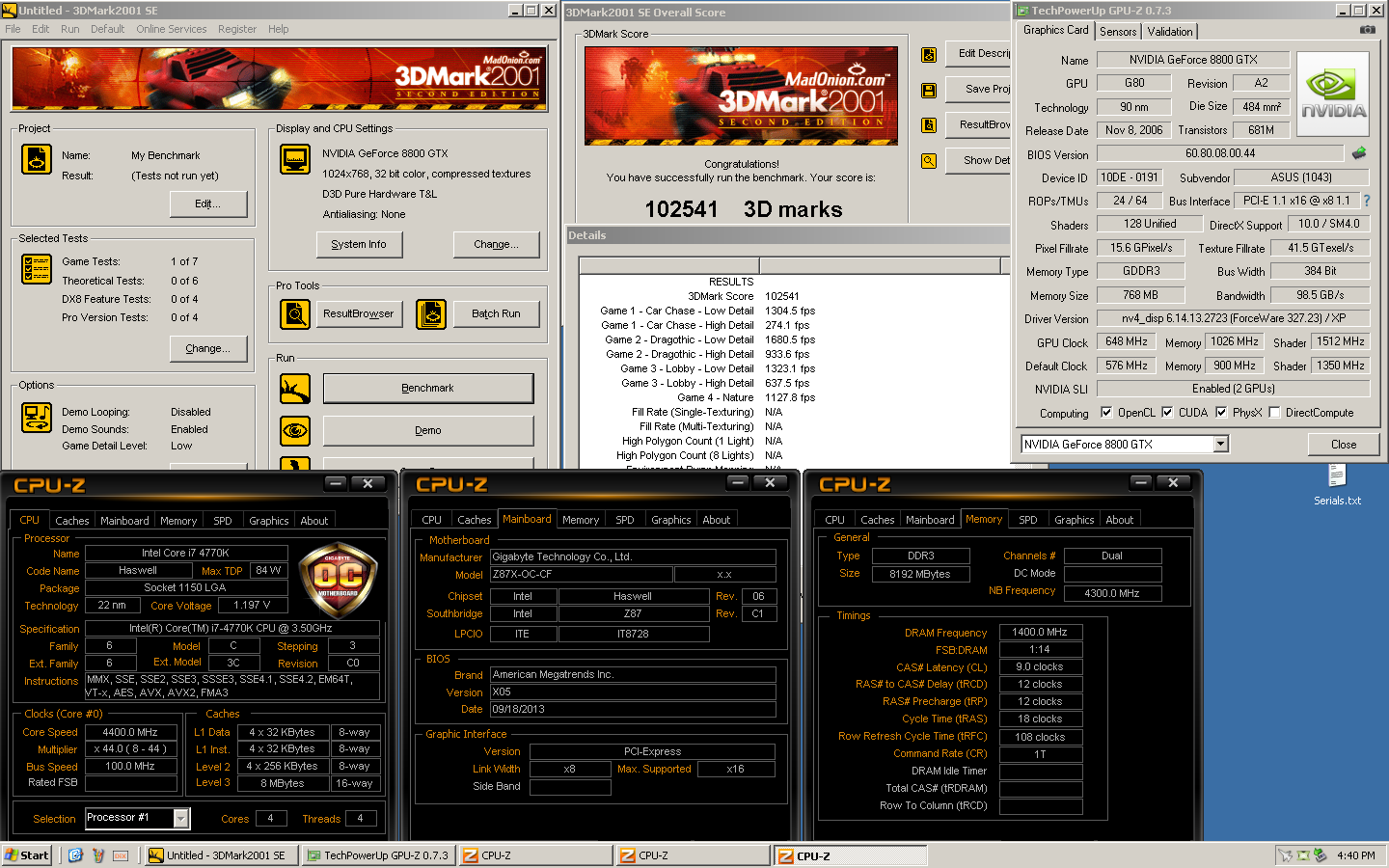This screenshot has width=1389, height=868.
Task: Open the File menu in 3DMark2001
Action: pos(13,29)
